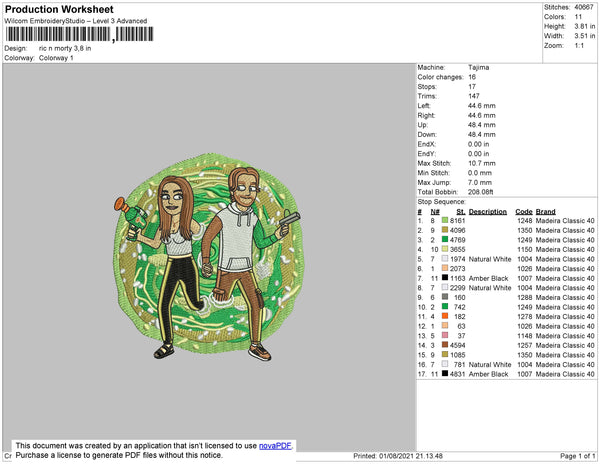Select the tan swatch in stop row 2
The height and width of the screenshot is (464, 600).
coord(445,230)
